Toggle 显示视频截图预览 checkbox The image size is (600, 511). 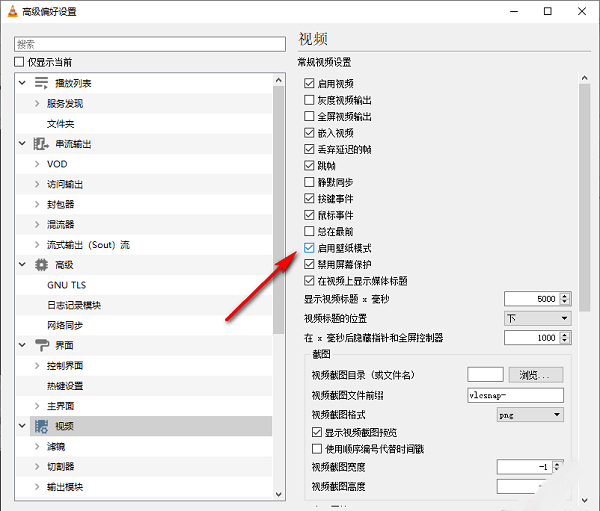(316, 432)
